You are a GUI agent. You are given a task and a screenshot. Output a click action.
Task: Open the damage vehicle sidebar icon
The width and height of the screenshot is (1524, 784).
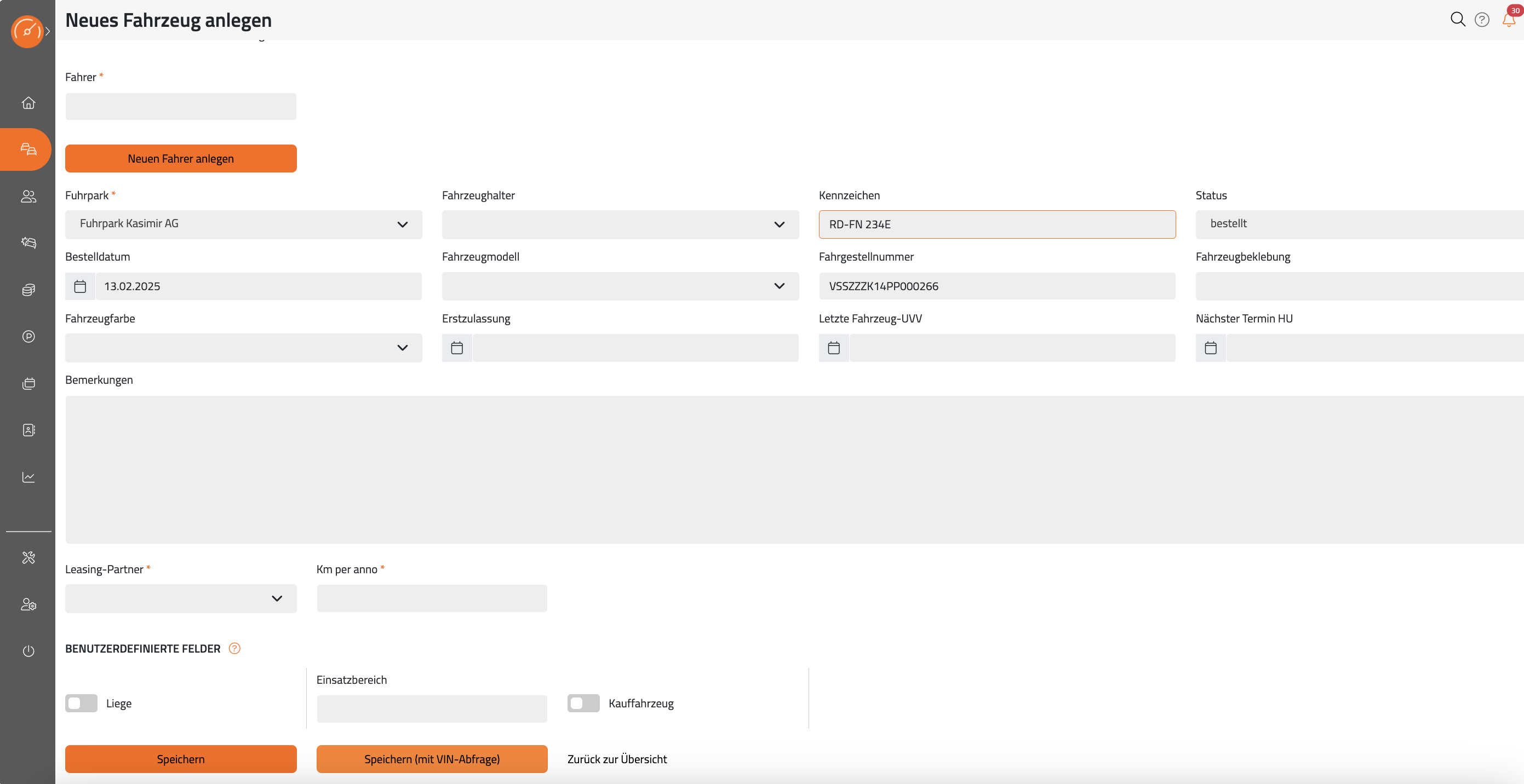tap(28, 243)
